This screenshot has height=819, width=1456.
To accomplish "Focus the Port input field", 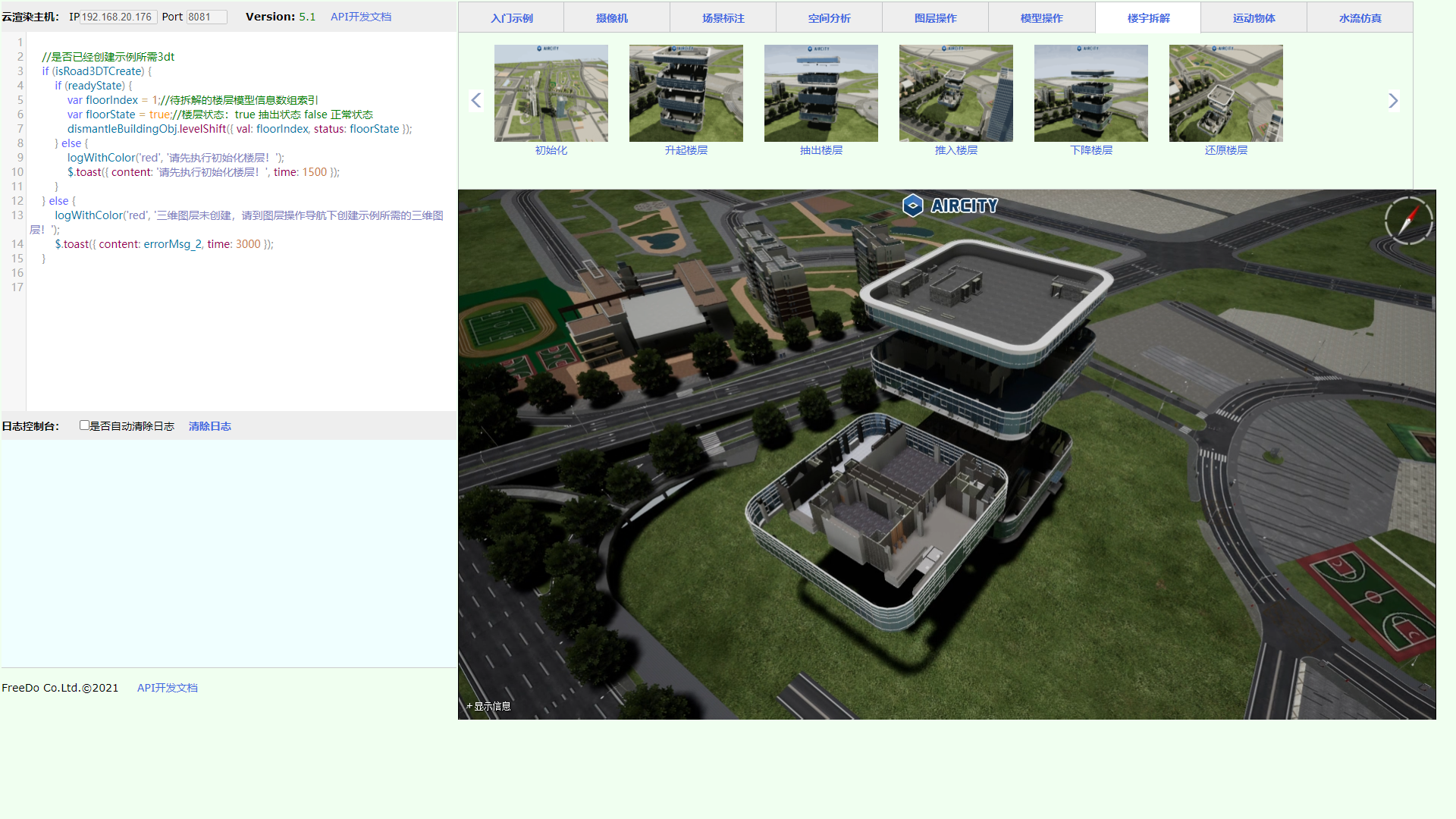I will [206, 17].
